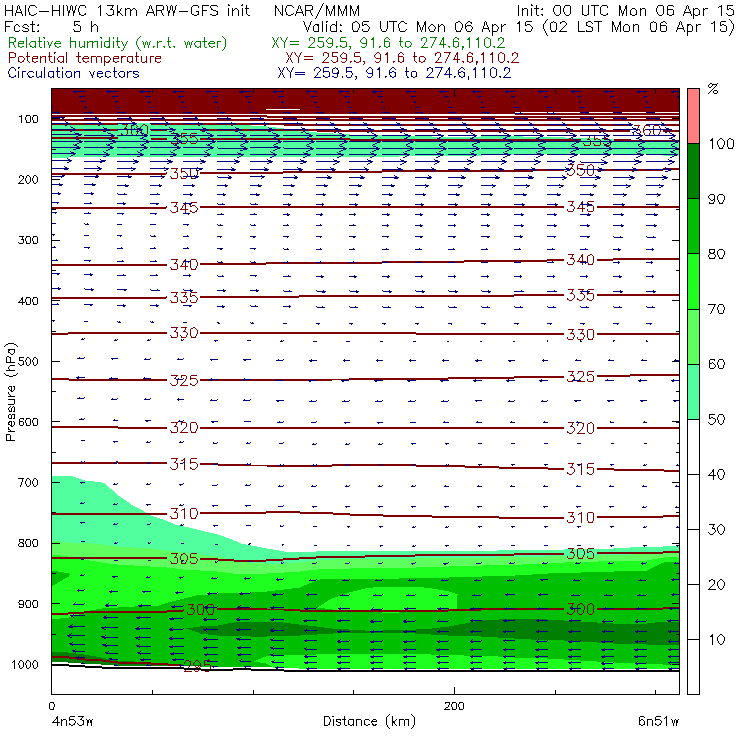Screen dimensions: 740x740
Task: Click the red 'Potential temperature' legend label
Action: pos(84,58)
